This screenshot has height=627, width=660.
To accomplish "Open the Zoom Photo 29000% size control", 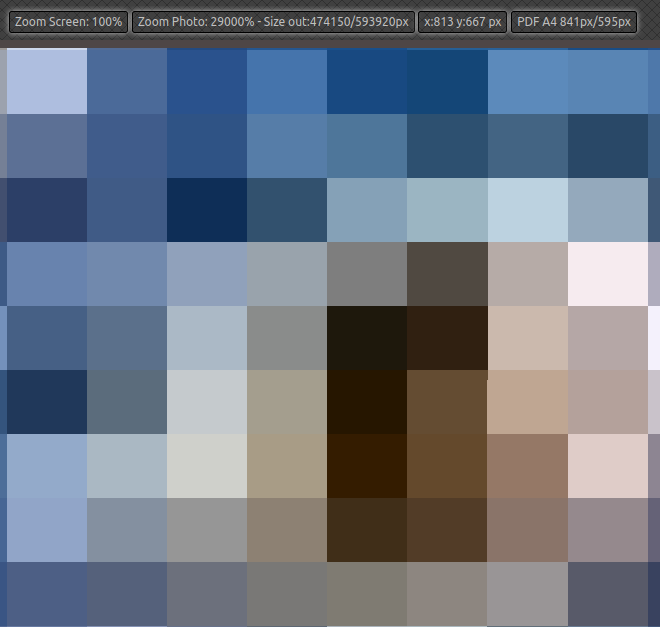I will (273, 22).
